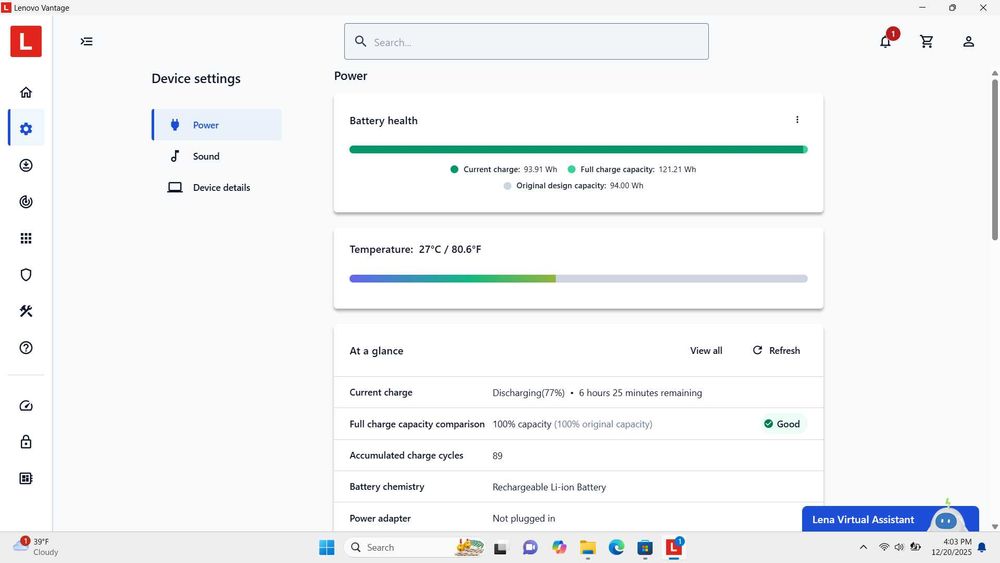Click 'Rechargeable Li-ion Battery' chemistry value

tap(549, 487)
